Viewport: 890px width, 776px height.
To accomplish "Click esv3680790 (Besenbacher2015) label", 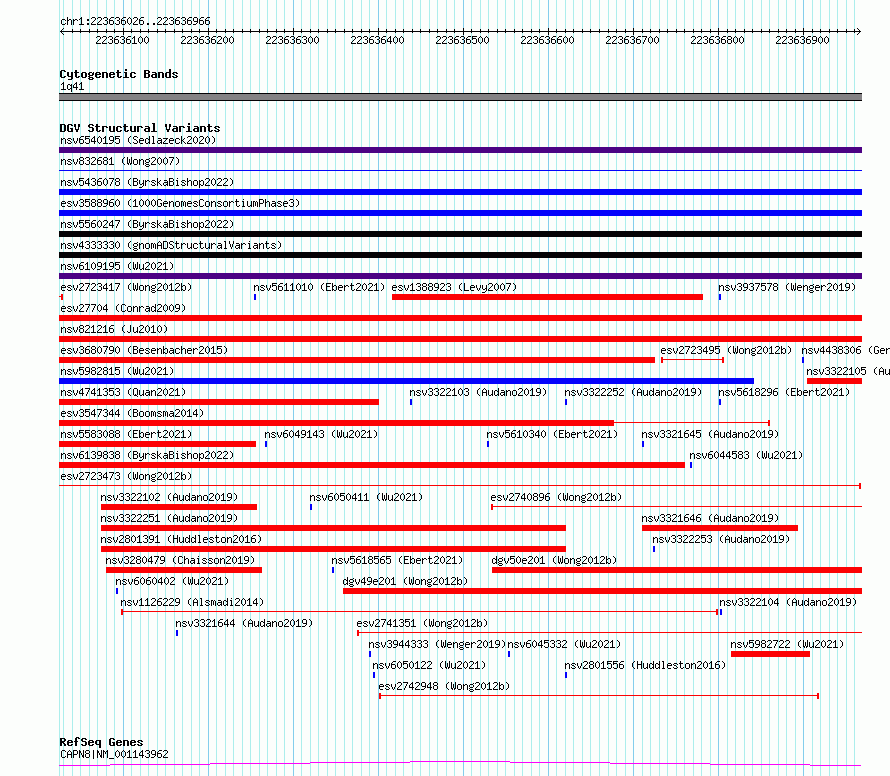I will tap(144, 350).
